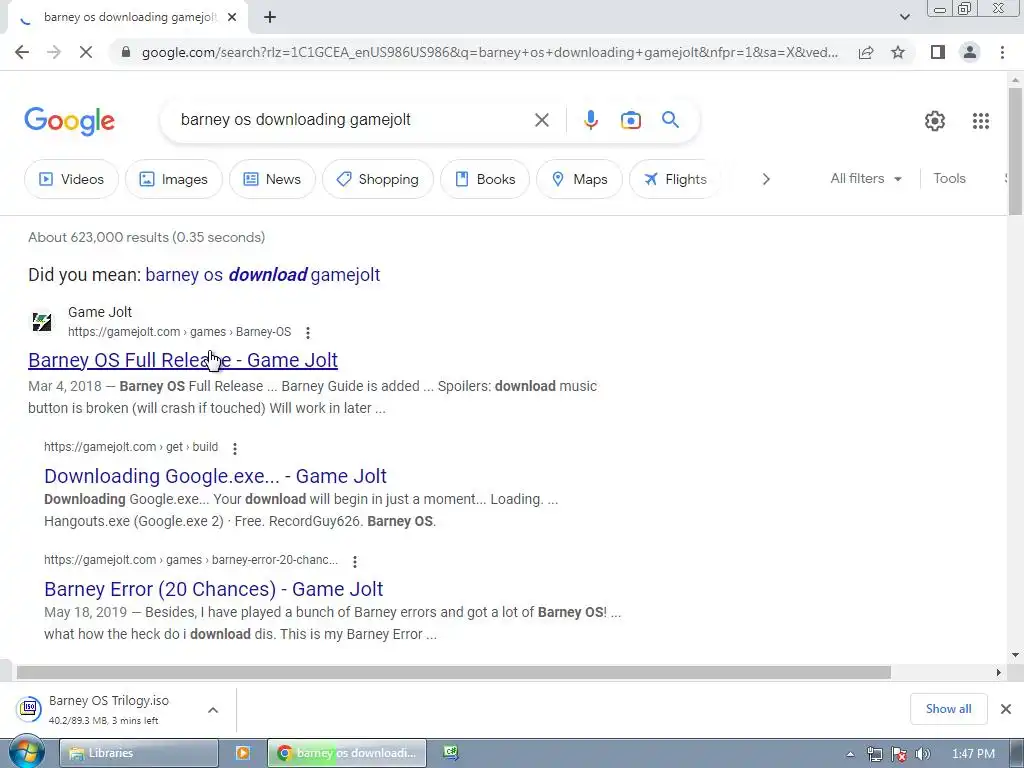This screenshot has height=768, width=1024.
Task: Go back with the browser back arrow
Action: [x=22, y=52]
